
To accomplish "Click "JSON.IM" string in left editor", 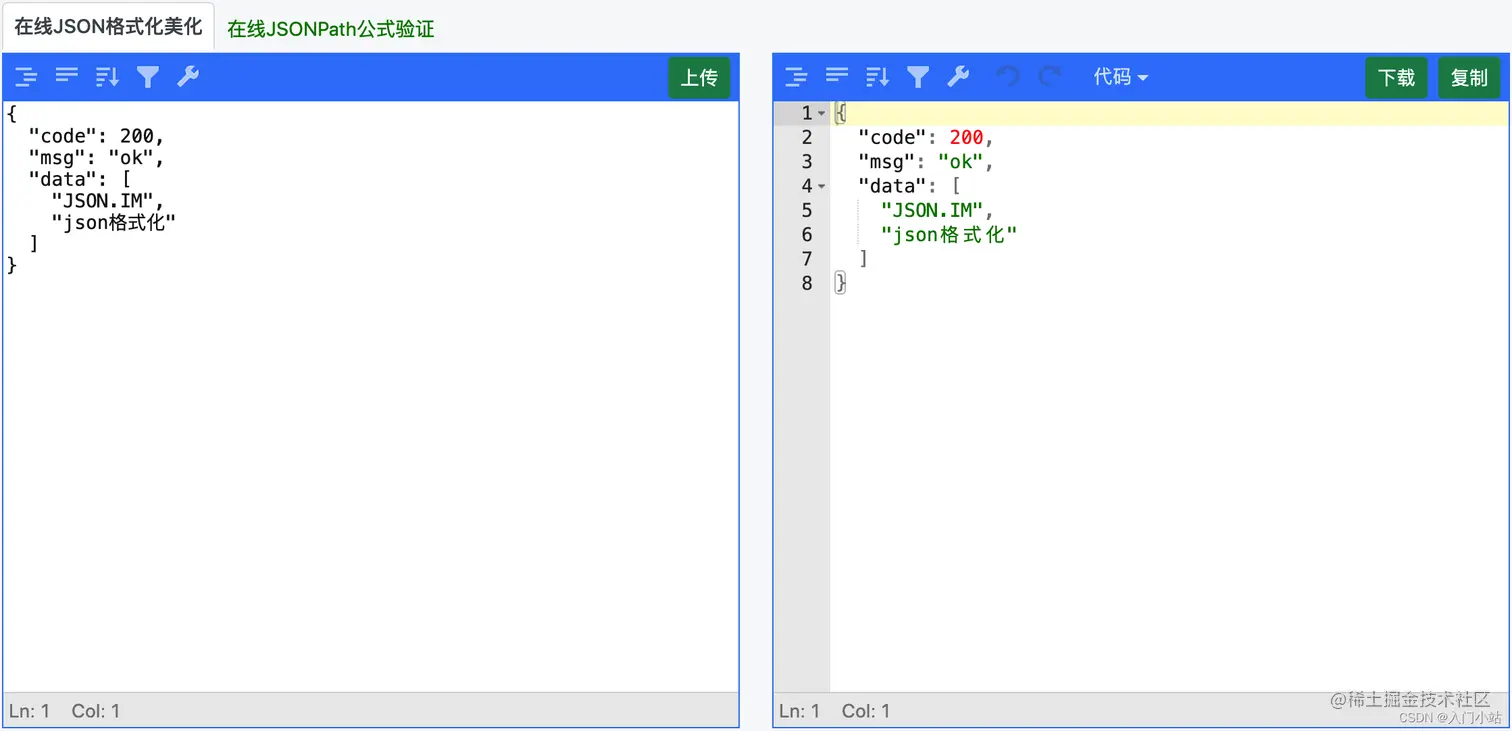I will point(102,201).
